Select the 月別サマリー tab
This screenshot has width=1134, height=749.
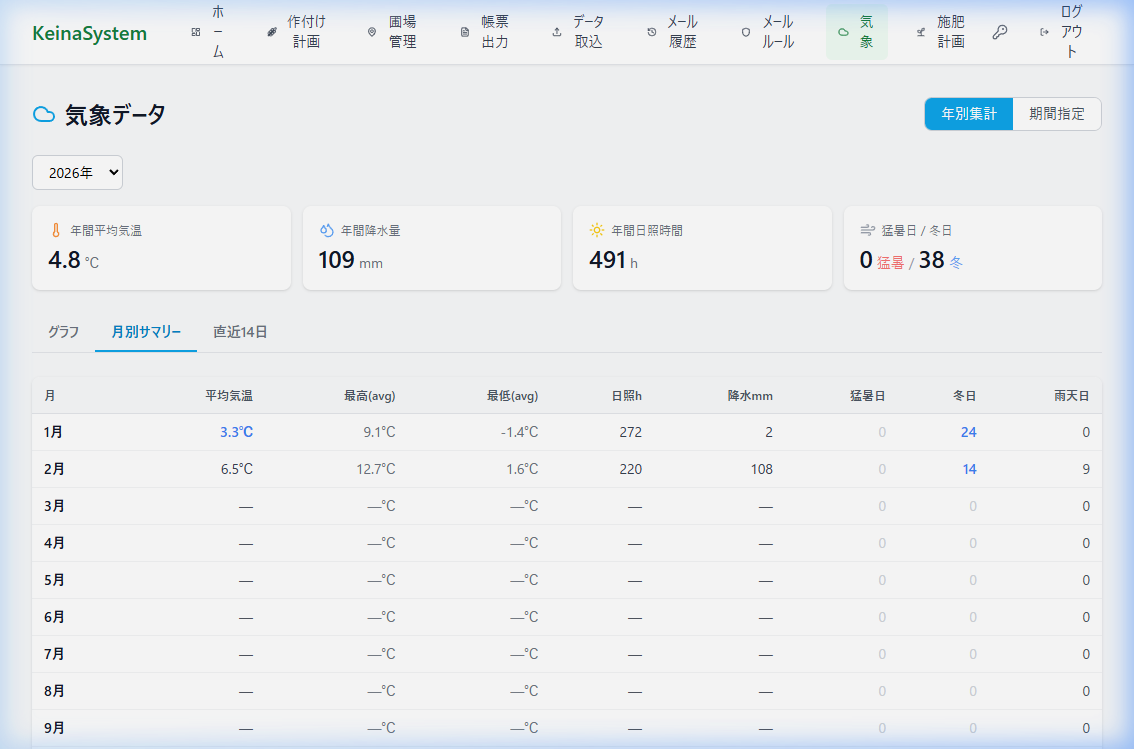point(146,332)
